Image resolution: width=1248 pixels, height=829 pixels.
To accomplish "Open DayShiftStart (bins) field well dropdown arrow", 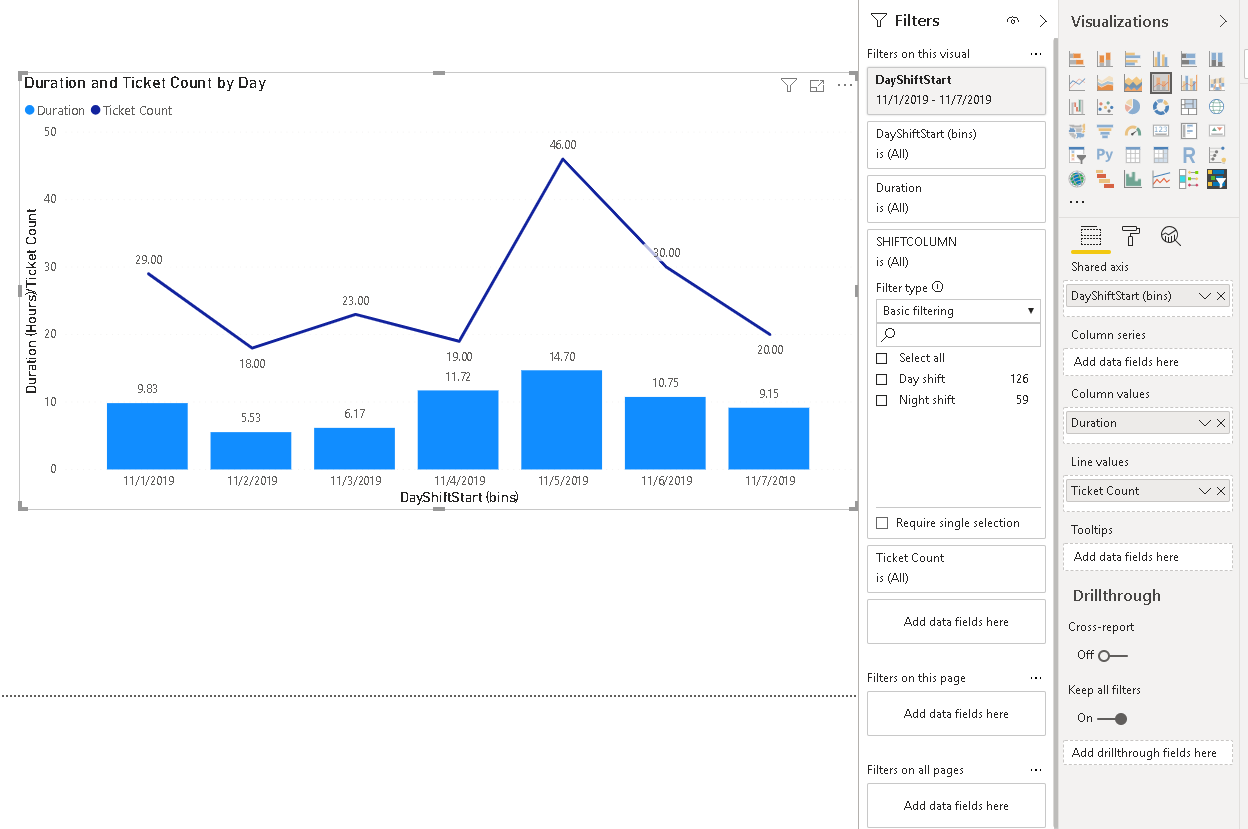I will (1204, 296).
